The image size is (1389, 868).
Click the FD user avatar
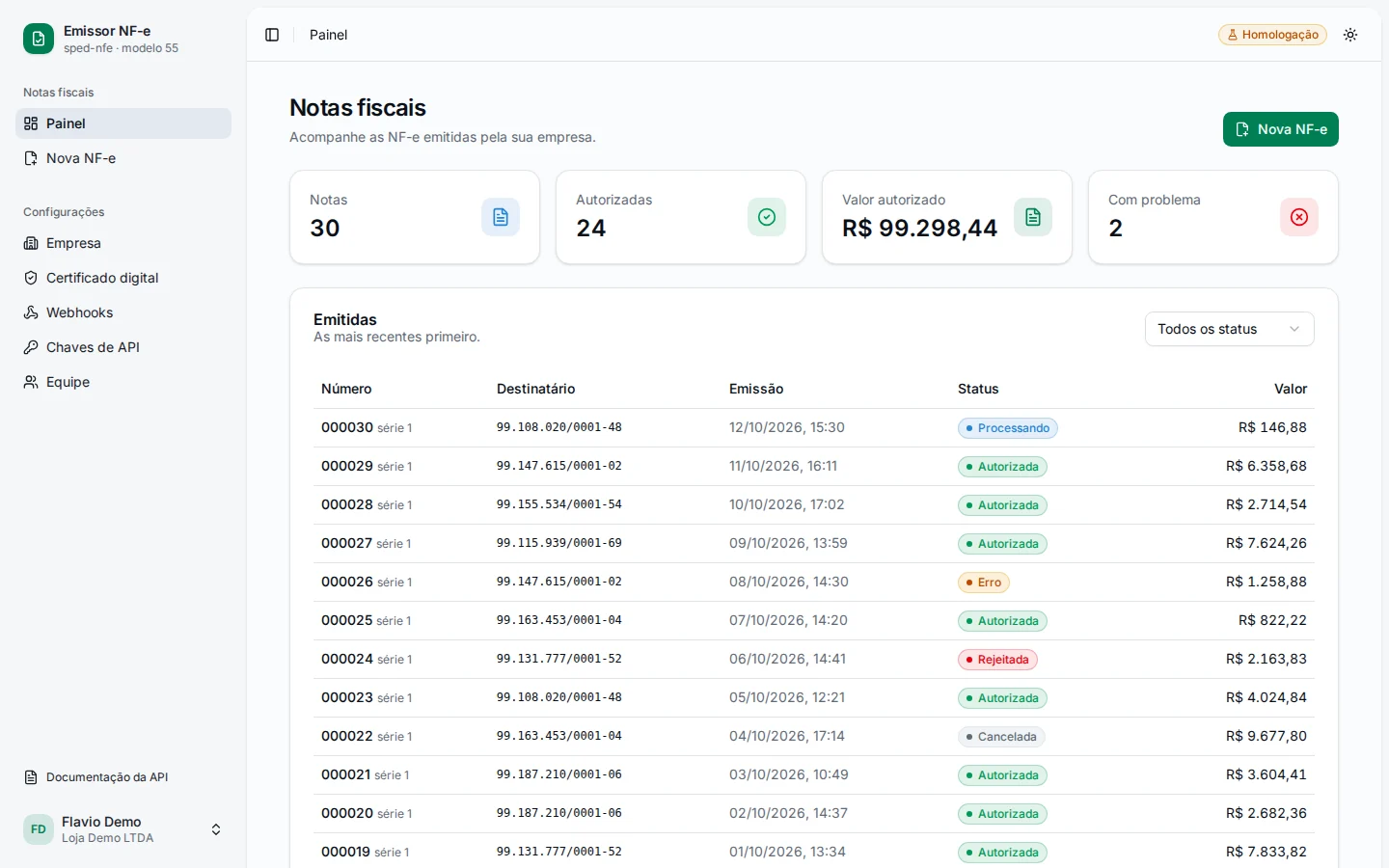pyautogui.click(x=39, y=829)
